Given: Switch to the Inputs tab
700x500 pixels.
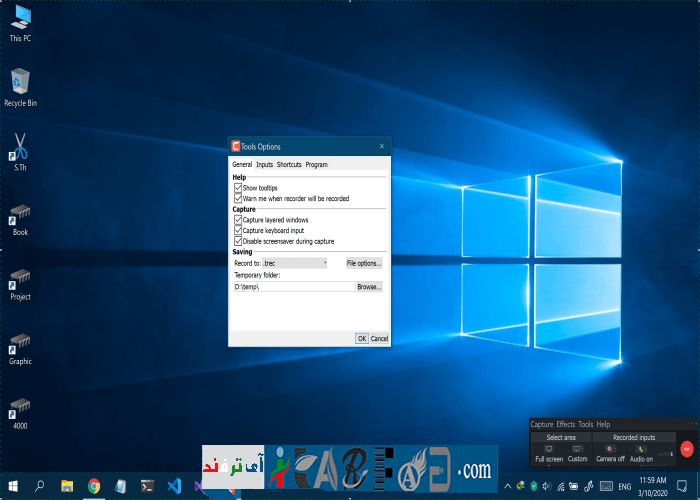Looking at the screenshot, I should pyautogui.click(x=264, y=165).
